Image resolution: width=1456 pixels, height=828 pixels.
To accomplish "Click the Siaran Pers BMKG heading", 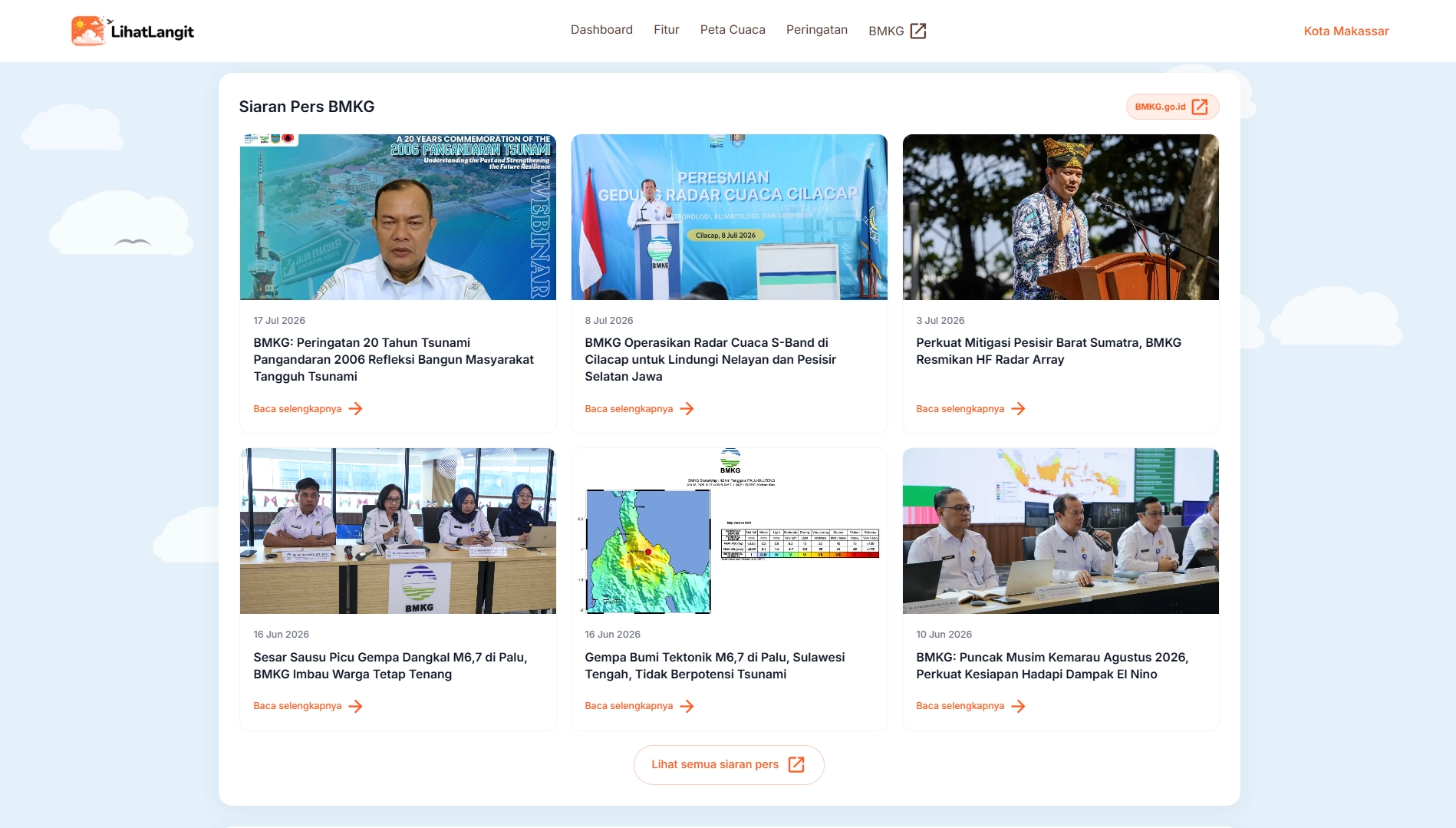I will pos(307,107).
